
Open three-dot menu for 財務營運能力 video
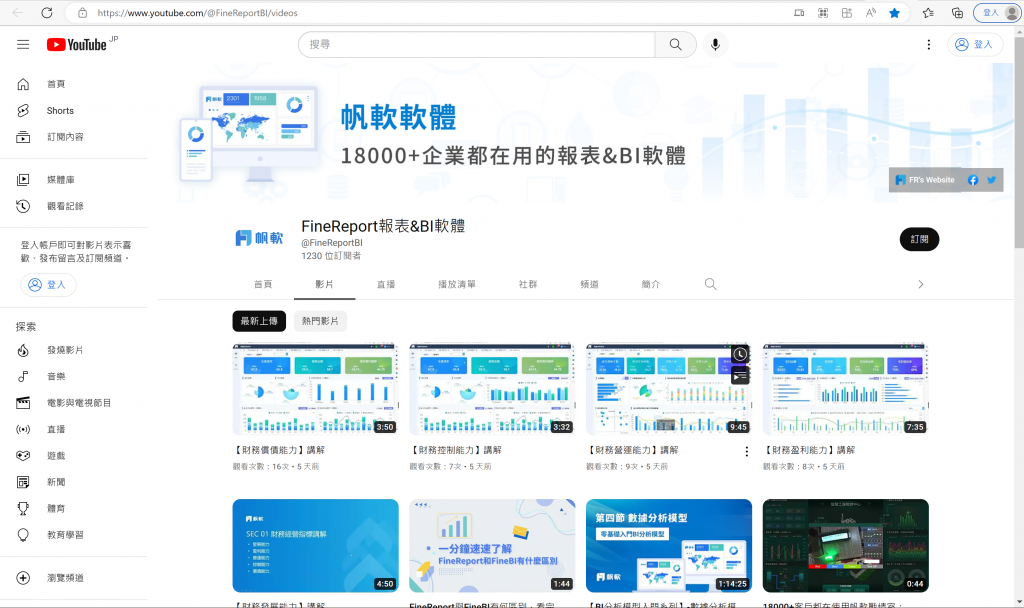pos(746,452)
